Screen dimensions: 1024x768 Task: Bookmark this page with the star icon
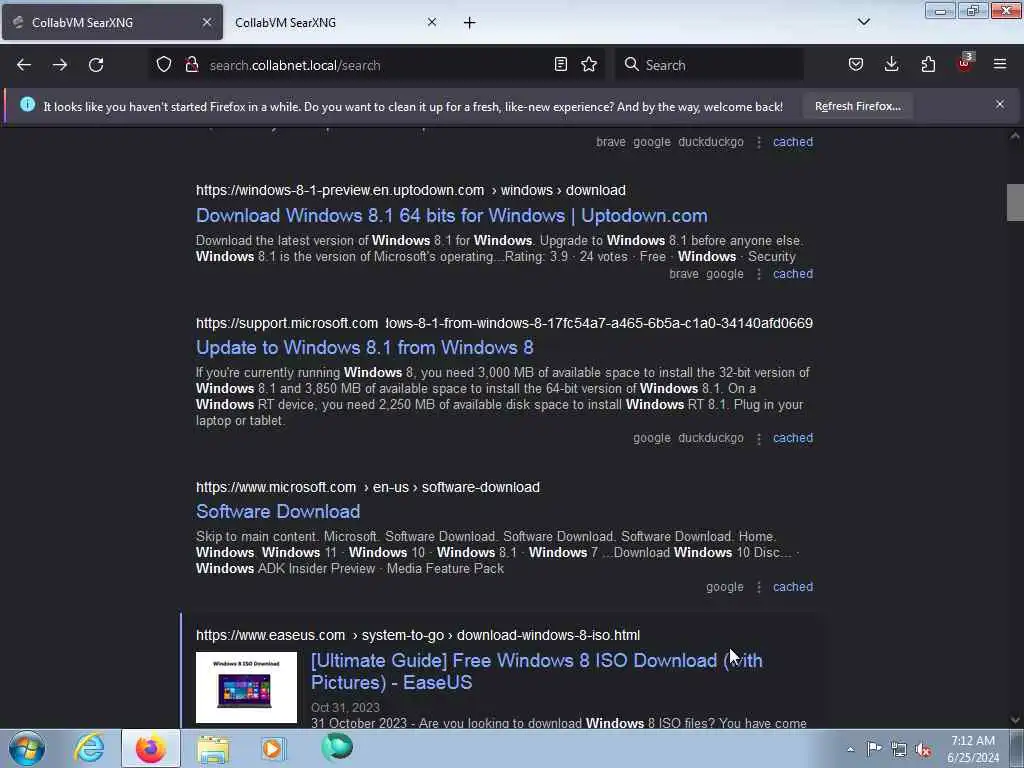(x=589, y=65)
